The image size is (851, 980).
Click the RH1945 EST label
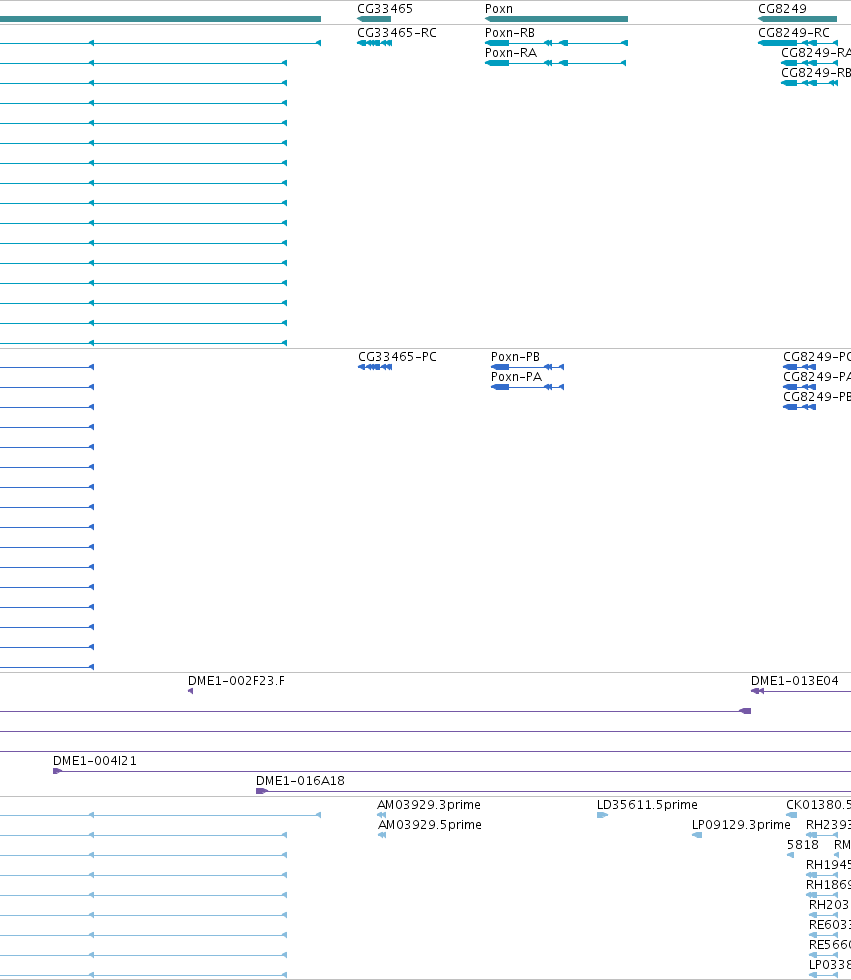[x=829, y=865]
